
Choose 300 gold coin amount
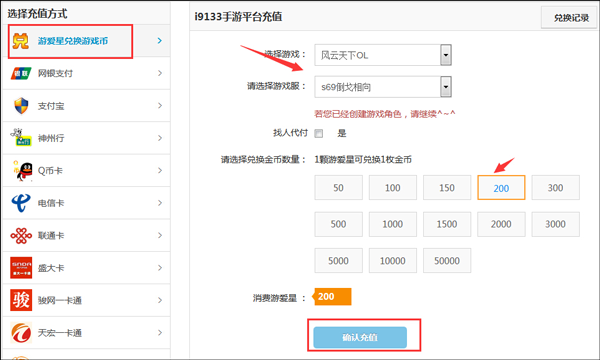click(555, 187)
